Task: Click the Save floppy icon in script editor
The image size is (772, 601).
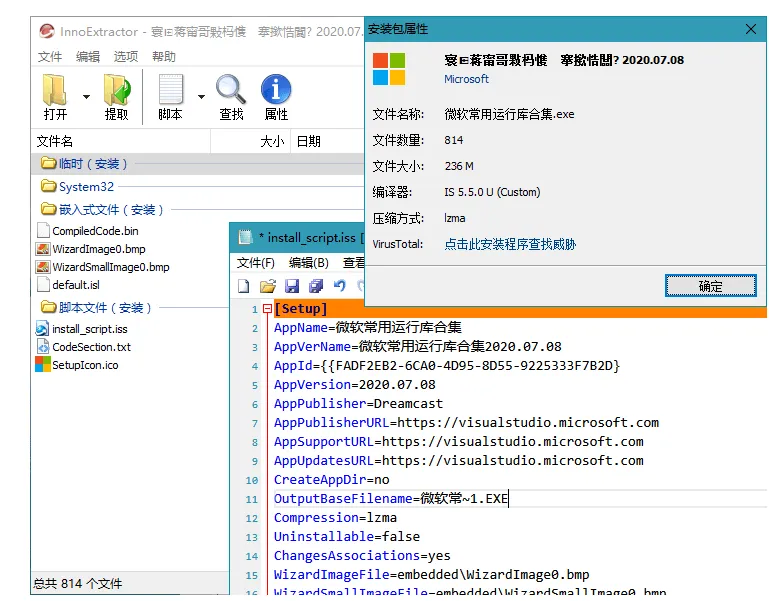Action: [x=292, y=286]
